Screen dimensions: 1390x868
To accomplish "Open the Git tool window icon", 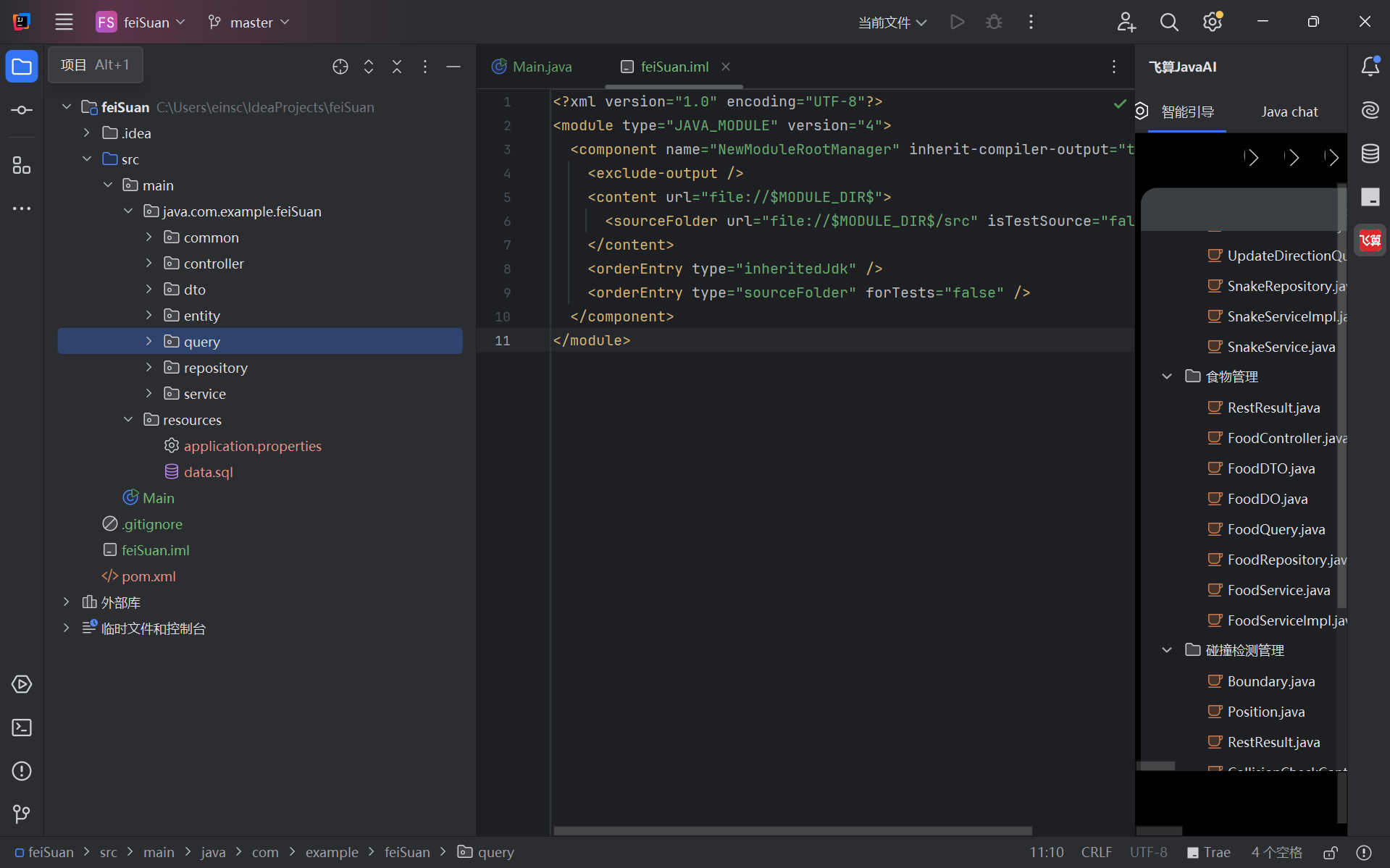I will tap(22, 814).
